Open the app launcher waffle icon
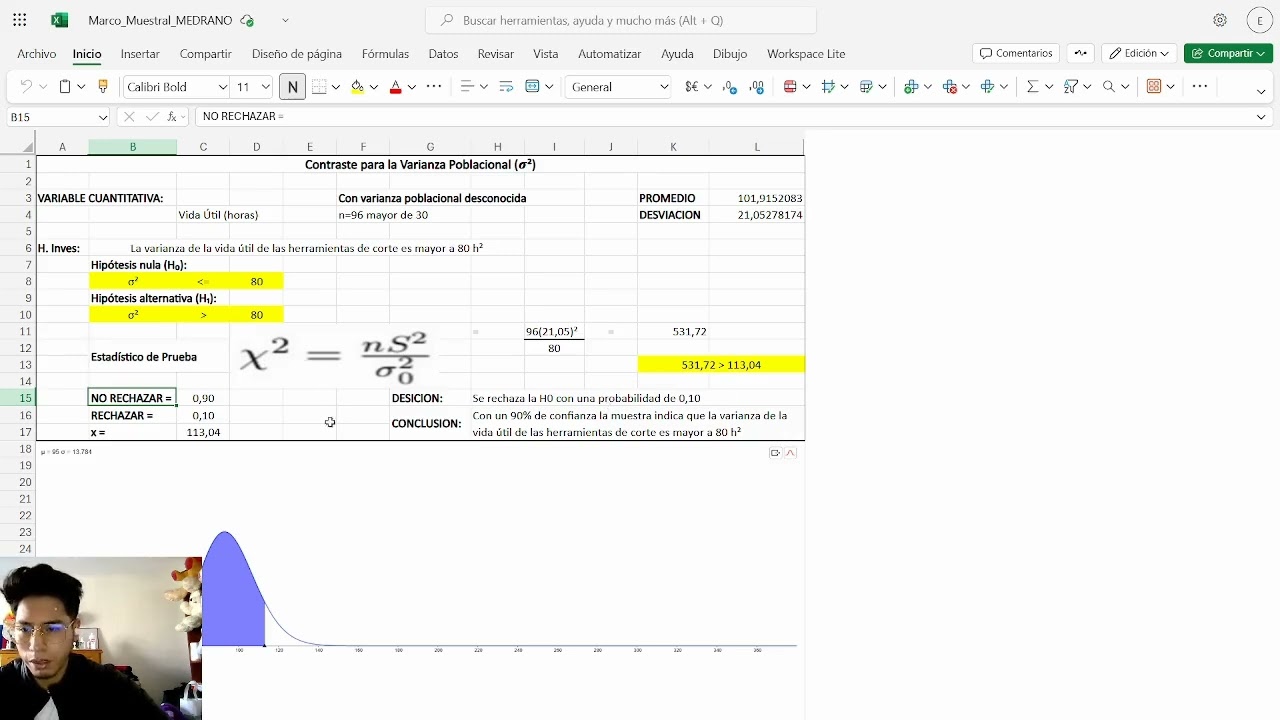This screenshot has height=720, width=1280. pos(20,20)
